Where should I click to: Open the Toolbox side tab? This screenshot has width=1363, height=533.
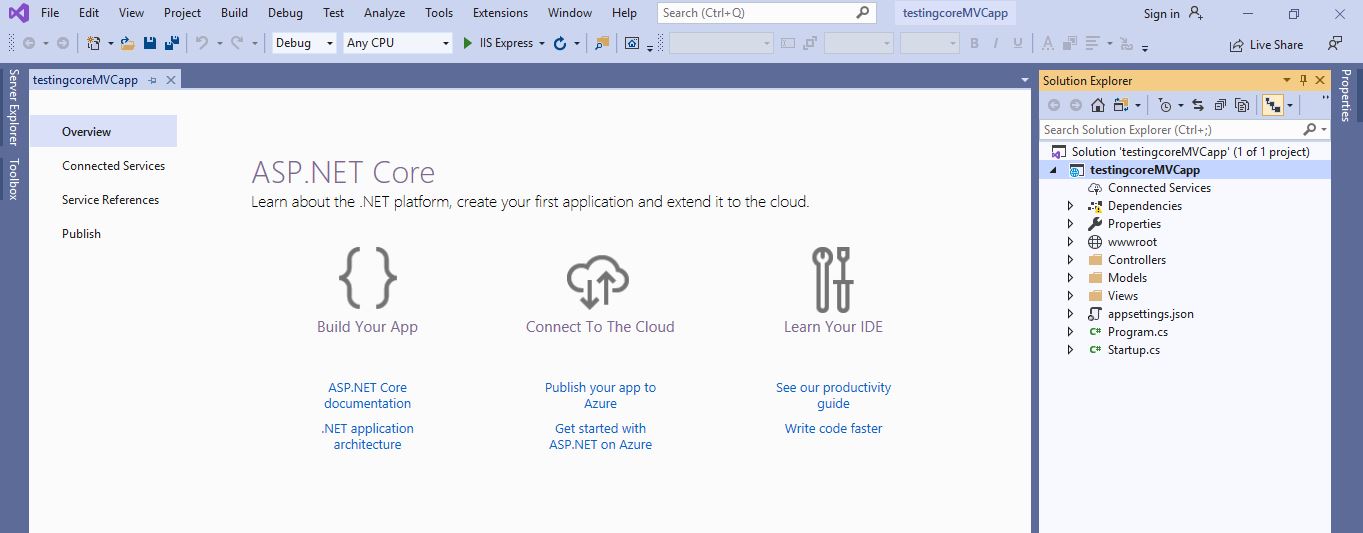14,179
